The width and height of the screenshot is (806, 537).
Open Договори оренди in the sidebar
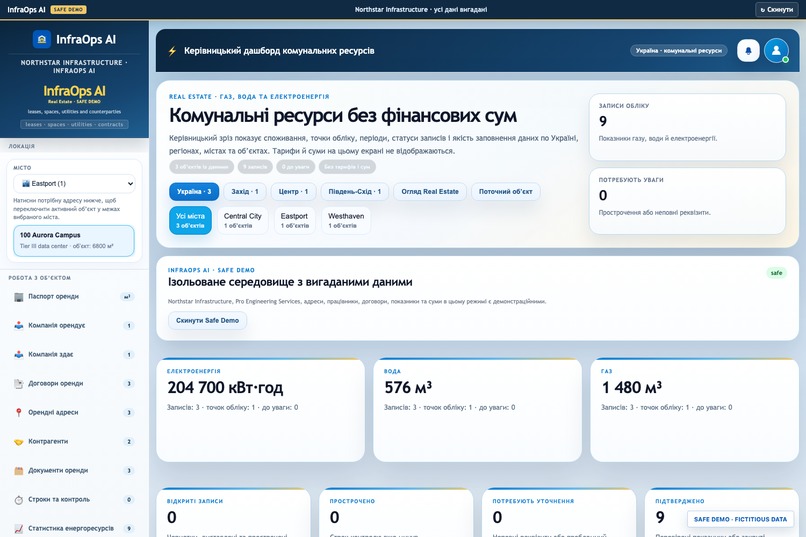pyautogui.click(x=74, y=383)
